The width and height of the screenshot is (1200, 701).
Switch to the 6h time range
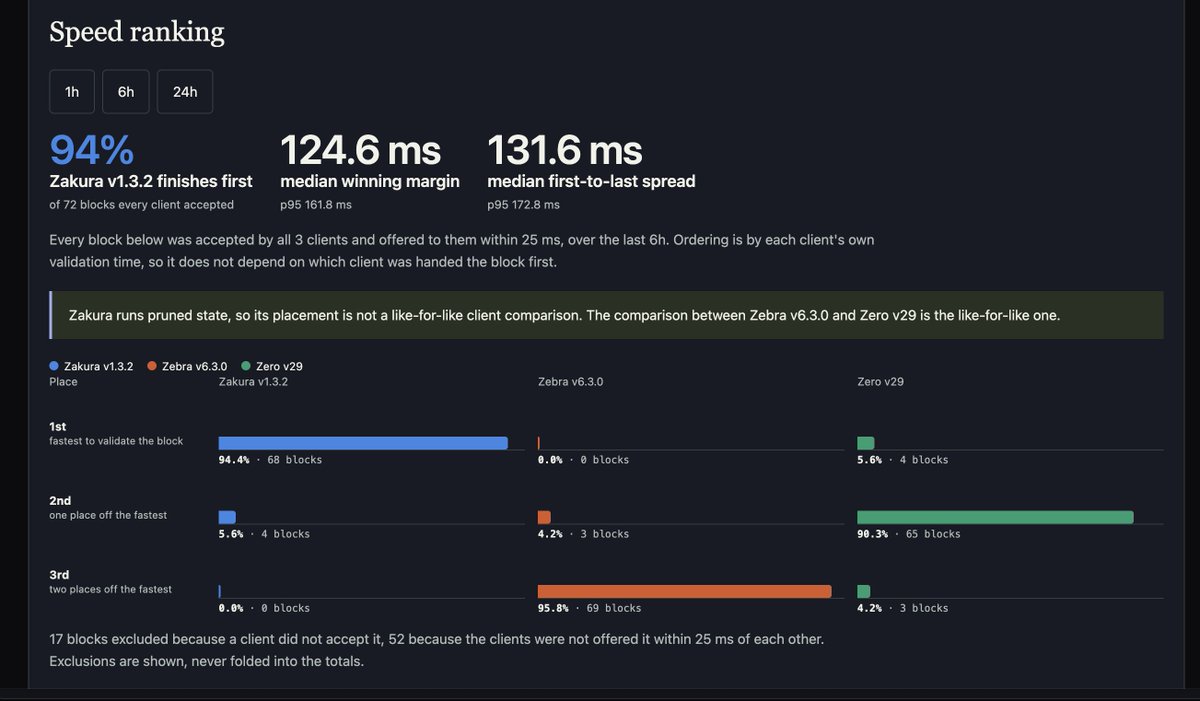coord(126,92)
